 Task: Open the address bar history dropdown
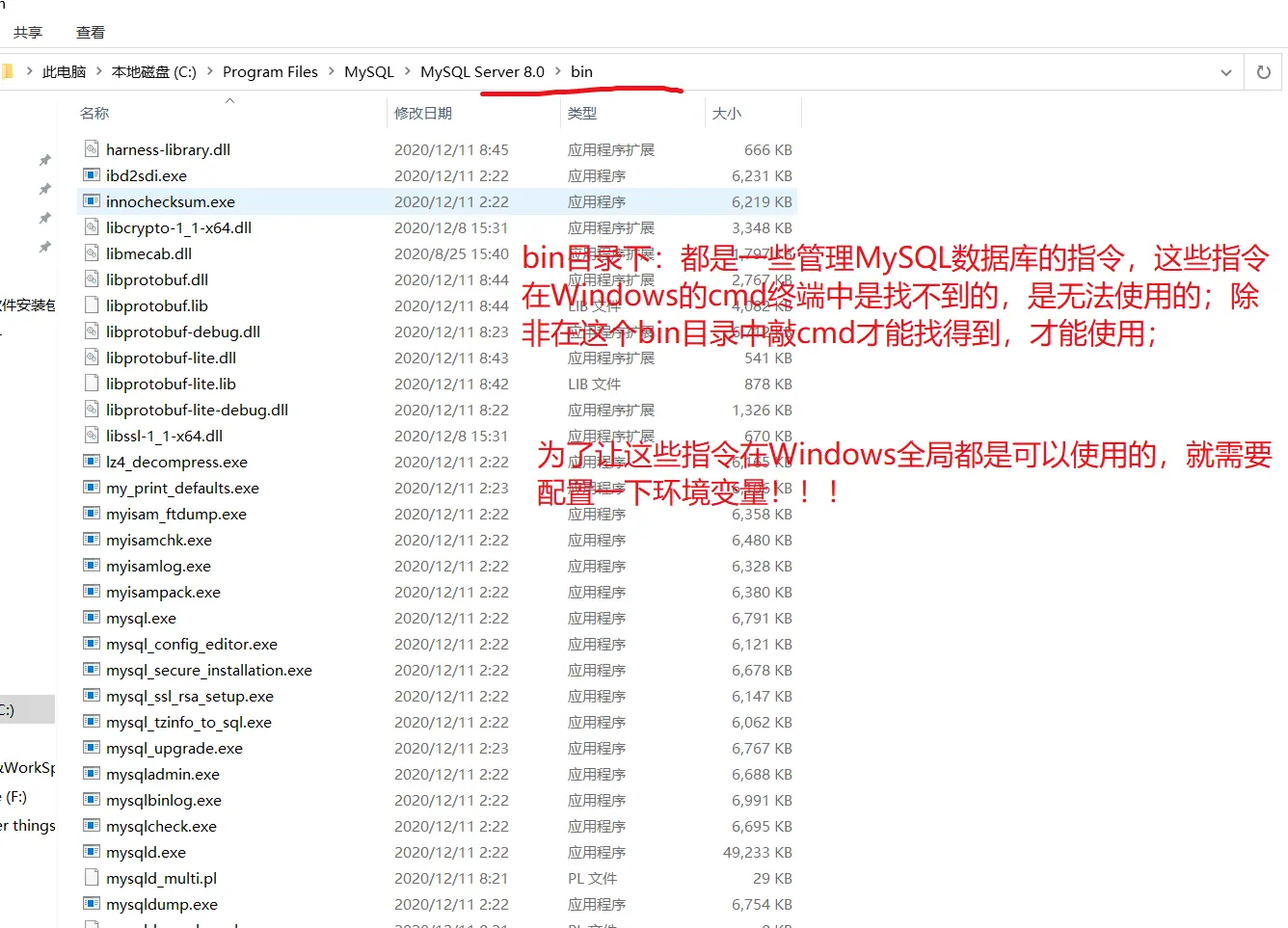click(x=1226, y=72)
